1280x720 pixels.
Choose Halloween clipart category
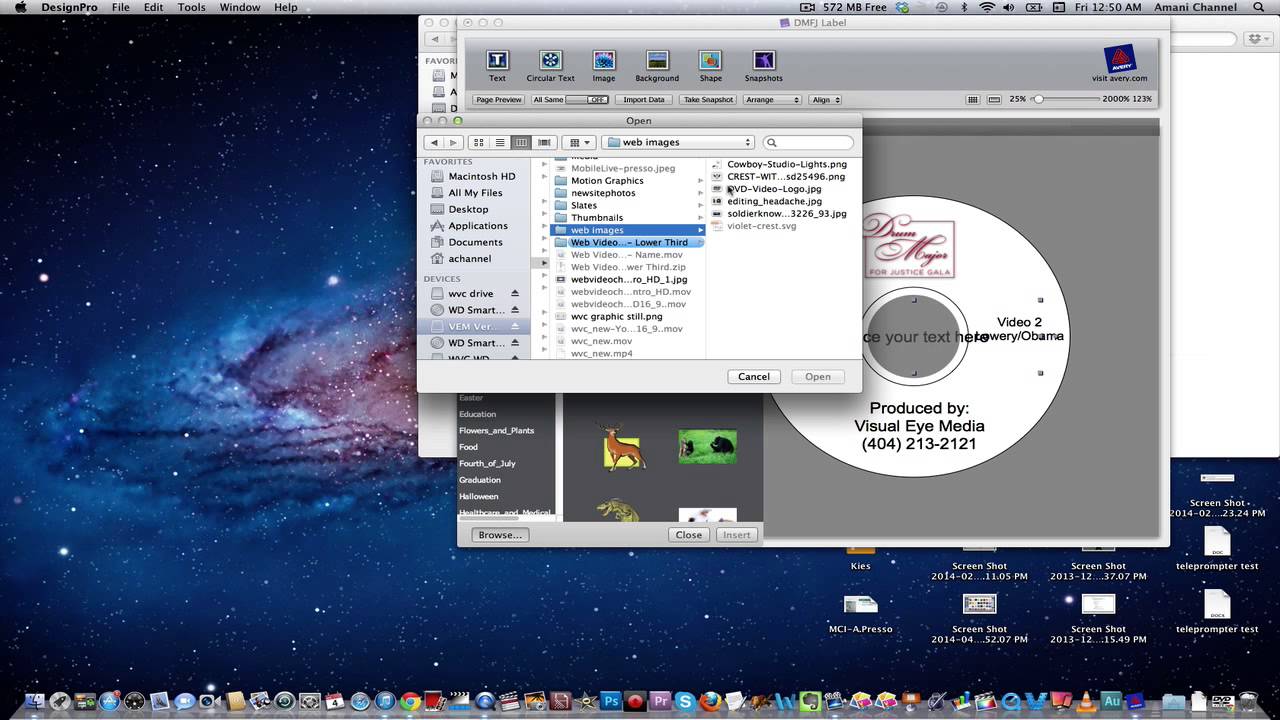(x=479, y=497)
